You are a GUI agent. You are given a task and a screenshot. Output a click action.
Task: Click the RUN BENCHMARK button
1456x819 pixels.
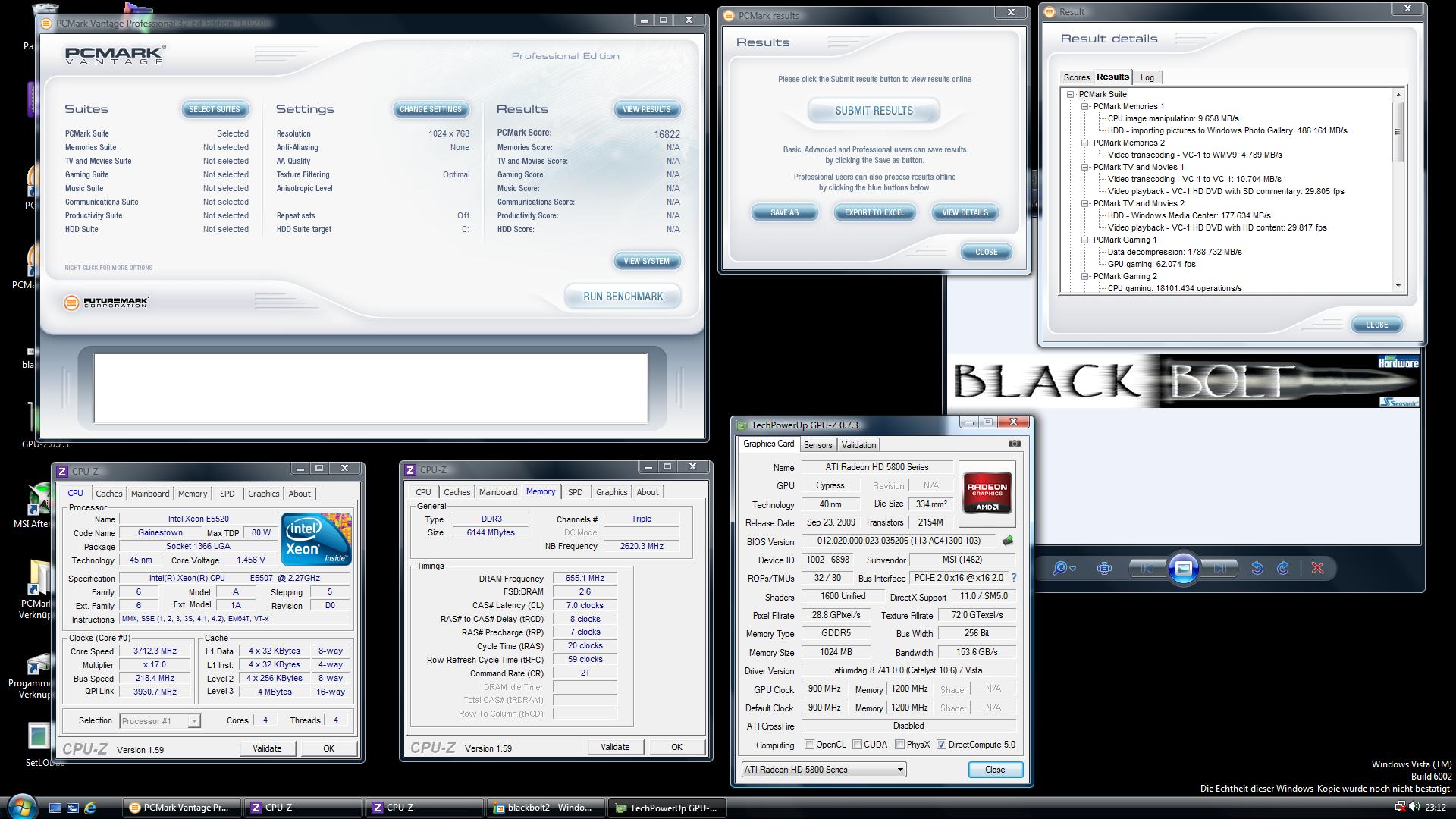[623, 297]
